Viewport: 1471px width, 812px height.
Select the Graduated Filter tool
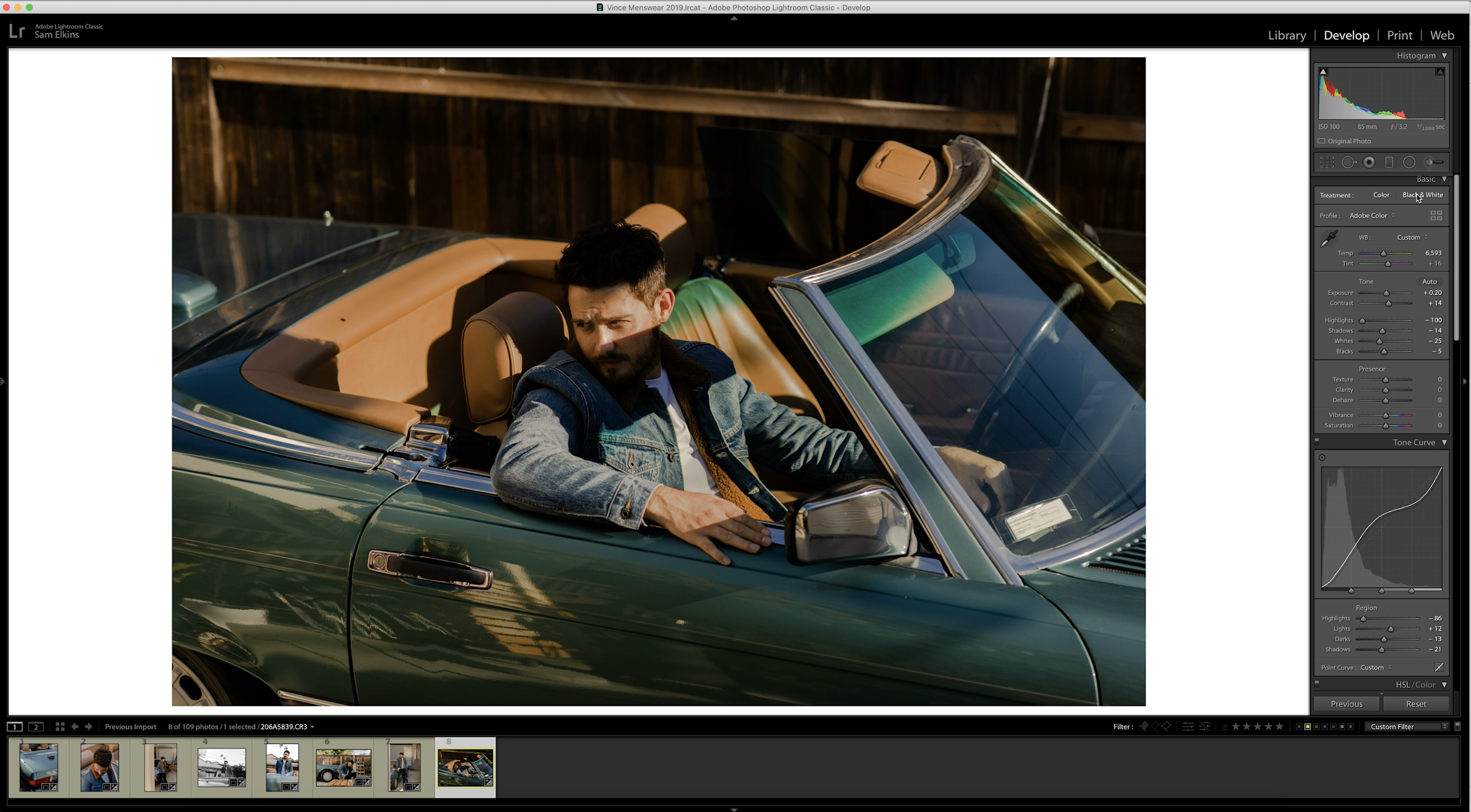(x=1389, y=163)
